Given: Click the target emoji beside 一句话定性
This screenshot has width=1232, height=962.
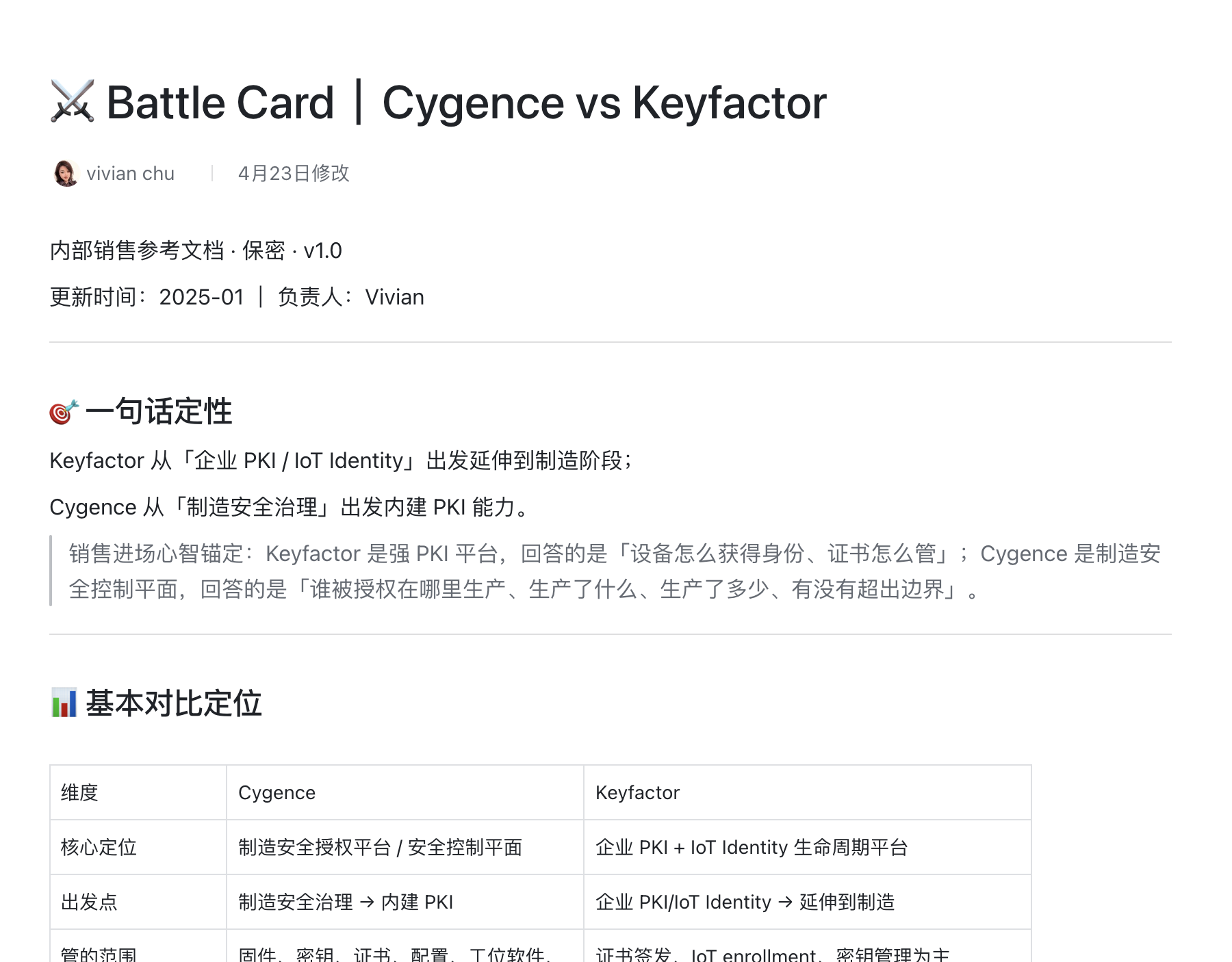Looking at the screenshot, I should click(64, 412).
